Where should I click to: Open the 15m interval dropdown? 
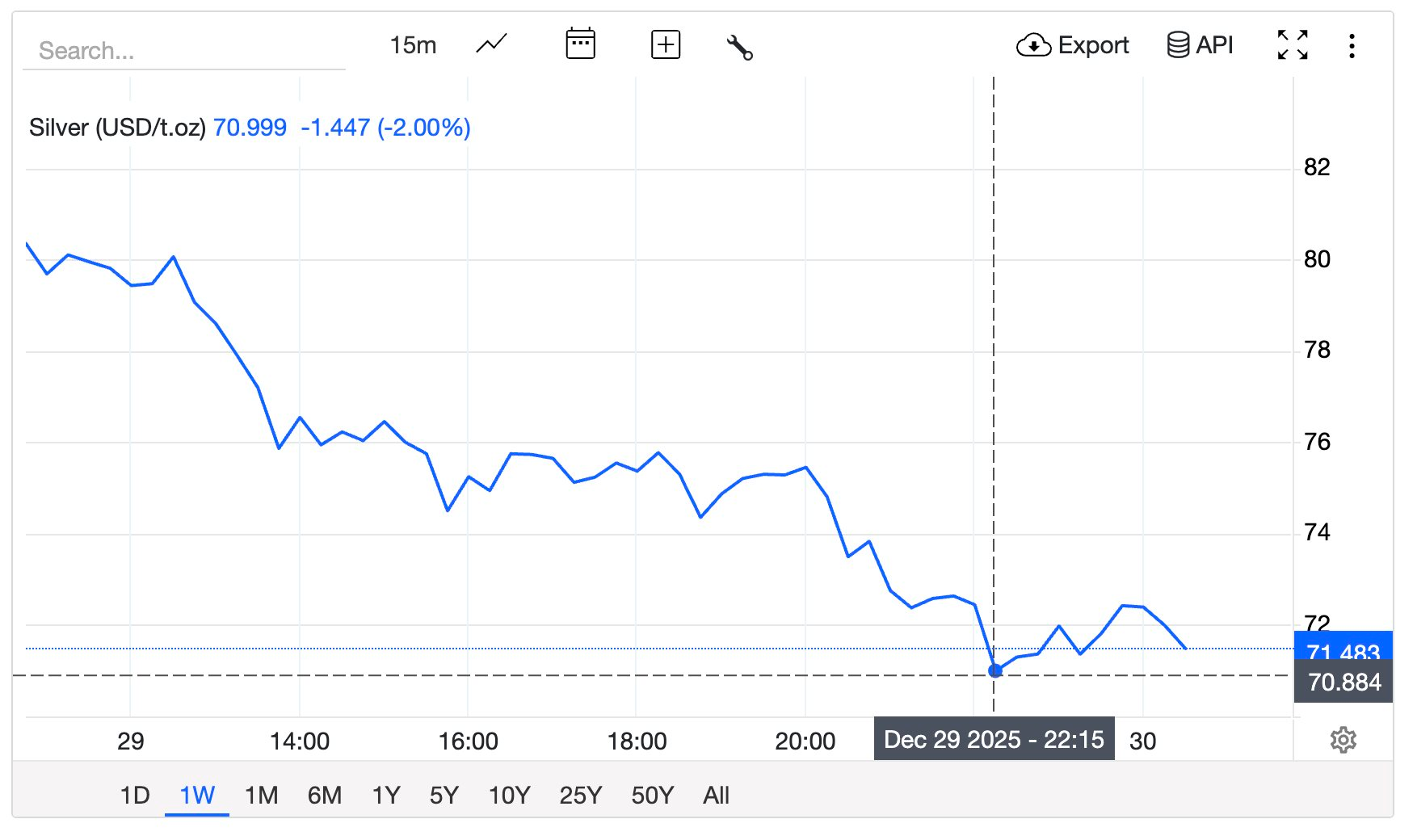pyautogui.click(x=413, y=45)
